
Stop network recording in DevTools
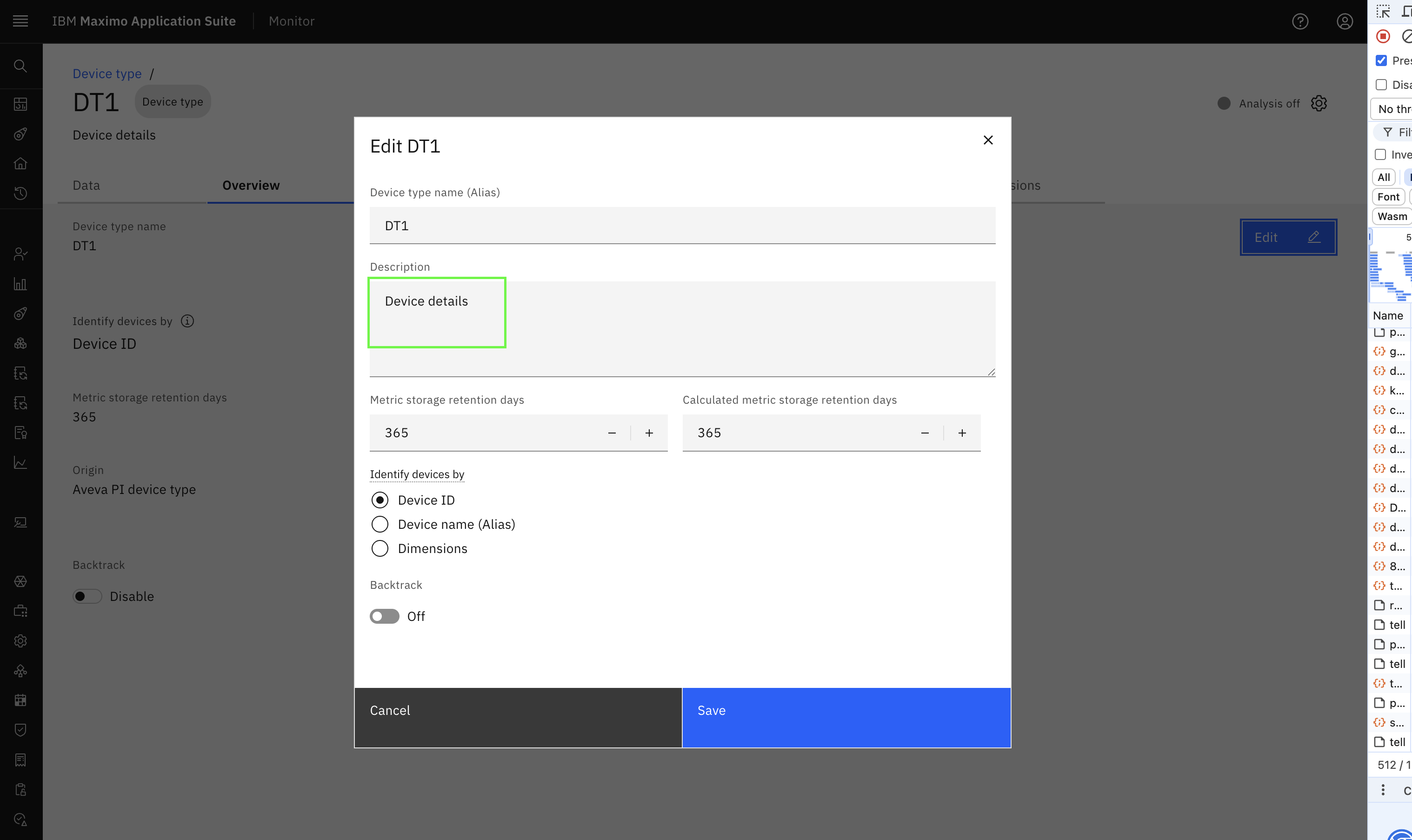(x=1383, y=36)
